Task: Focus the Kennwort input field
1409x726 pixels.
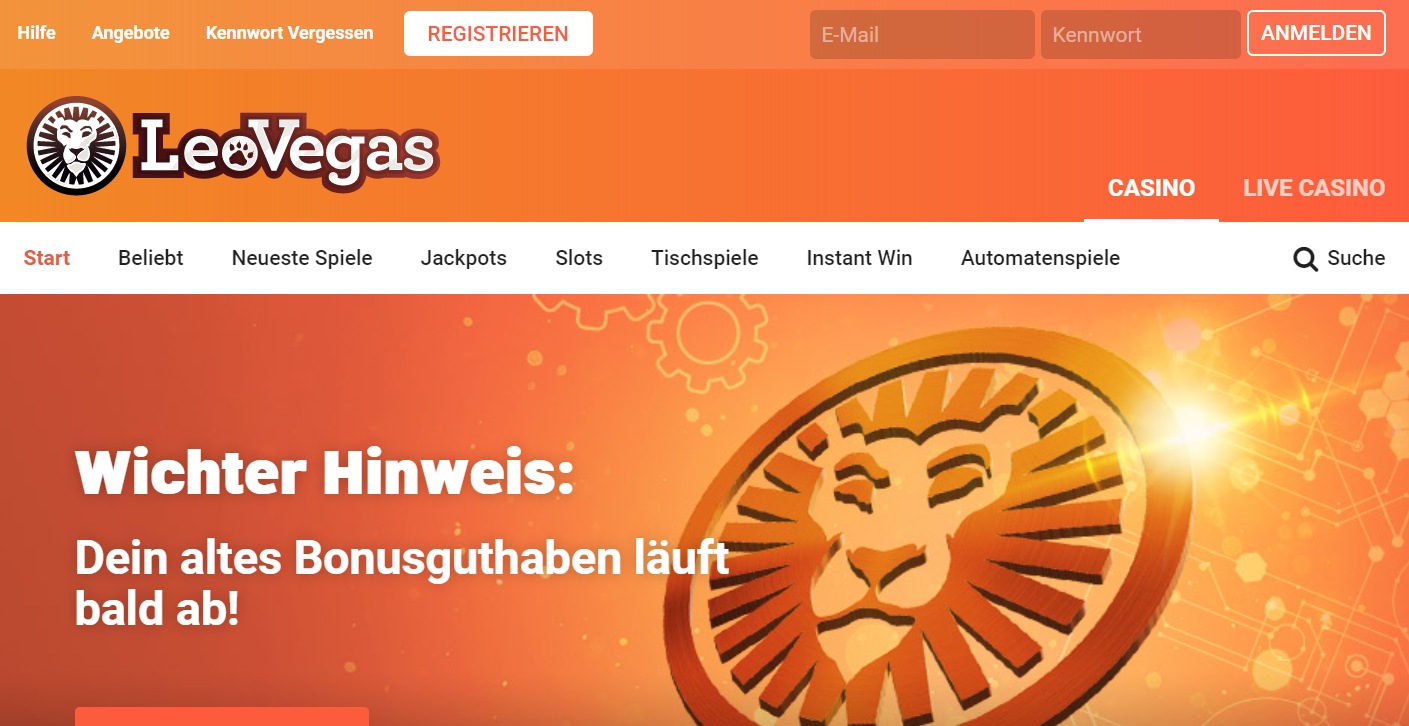Action: point(1141,34)
